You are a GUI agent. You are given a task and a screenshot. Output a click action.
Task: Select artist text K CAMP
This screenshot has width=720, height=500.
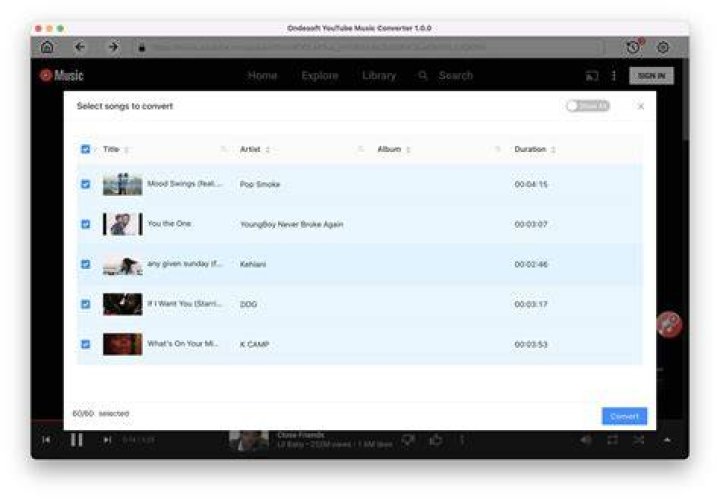[x=254, y=344]
